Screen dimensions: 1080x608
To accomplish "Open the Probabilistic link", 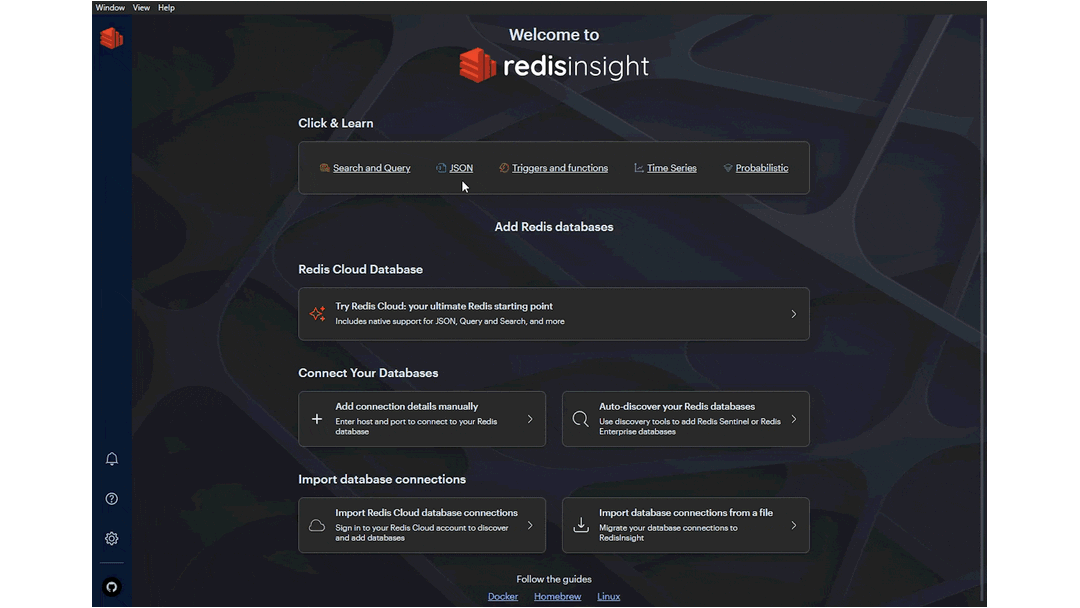I will coord(762,168).
